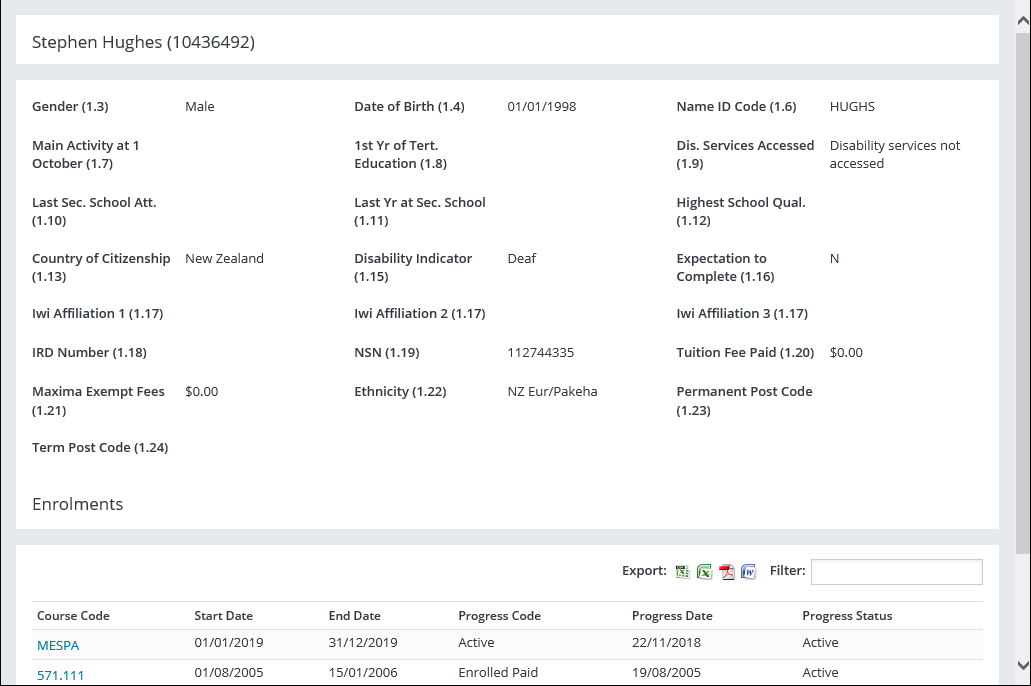The height and width of the screenshot is (686, 1031).
Task: Sort by Progress Status column header
Action: point(847,616)
